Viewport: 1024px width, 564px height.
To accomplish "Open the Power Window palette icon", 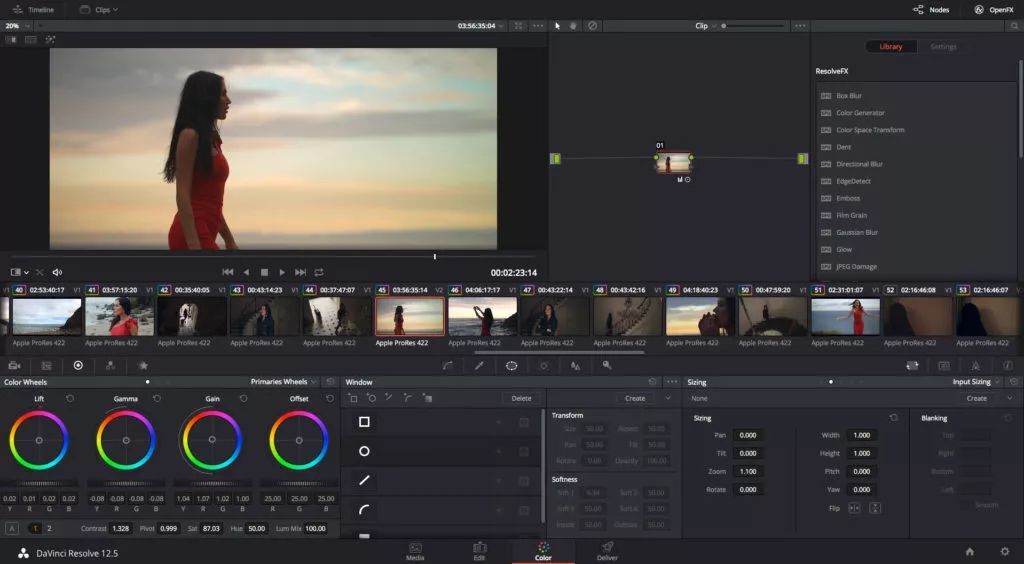I will click(511, 366).
